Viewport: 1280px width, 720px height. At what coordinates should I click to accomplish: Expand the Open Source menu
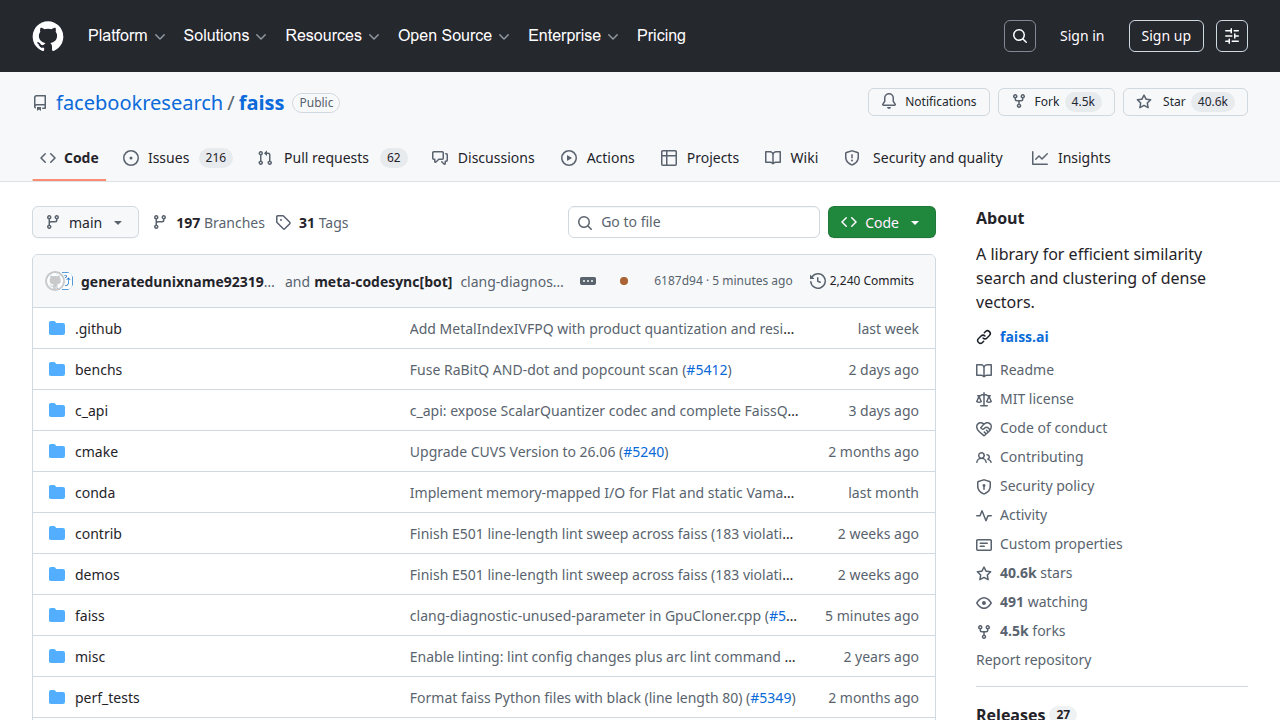[x=454, y=36]
